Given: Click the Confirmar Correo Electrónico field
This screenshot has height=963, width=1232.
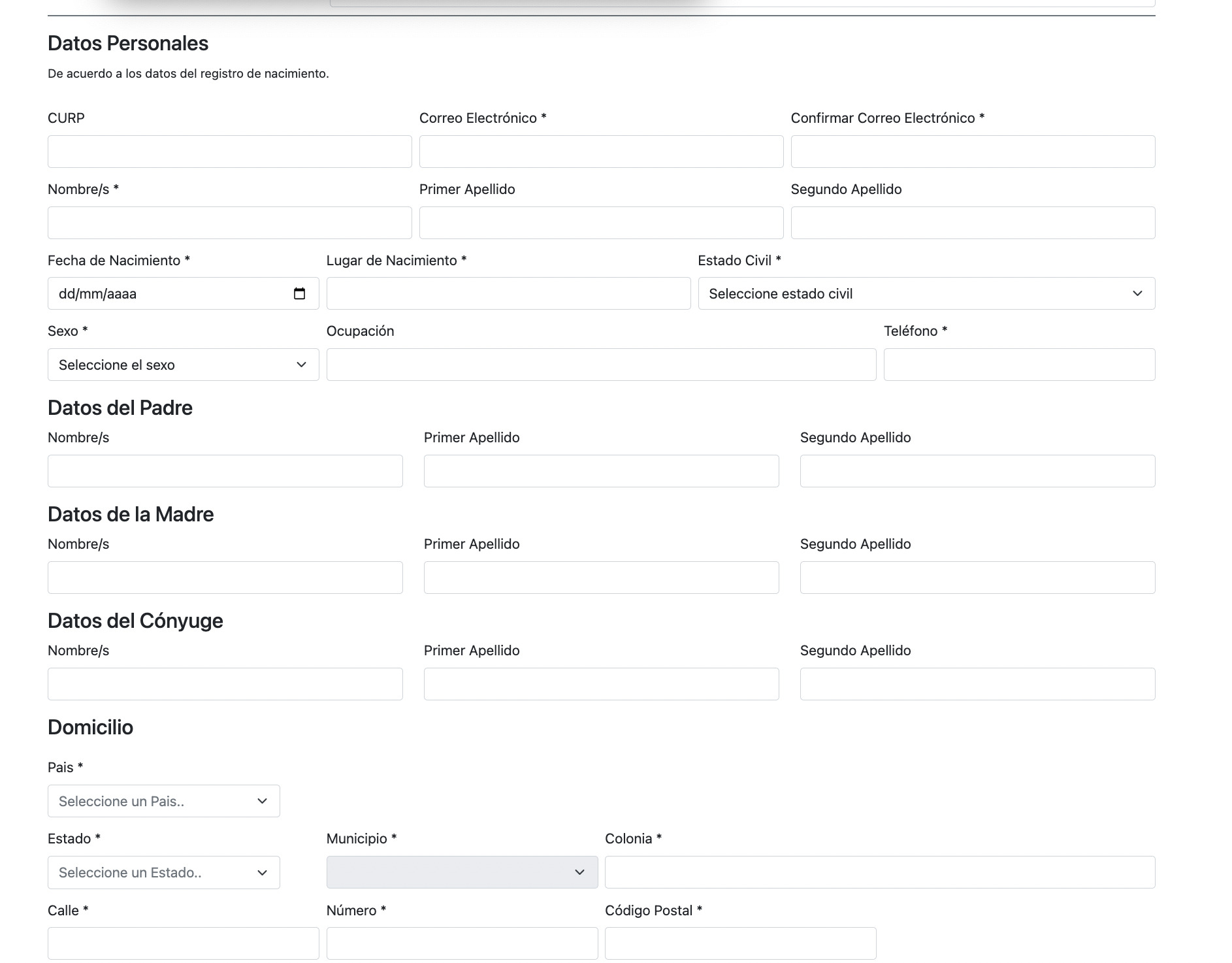Looking at the screenshot, I should (973, 152).
